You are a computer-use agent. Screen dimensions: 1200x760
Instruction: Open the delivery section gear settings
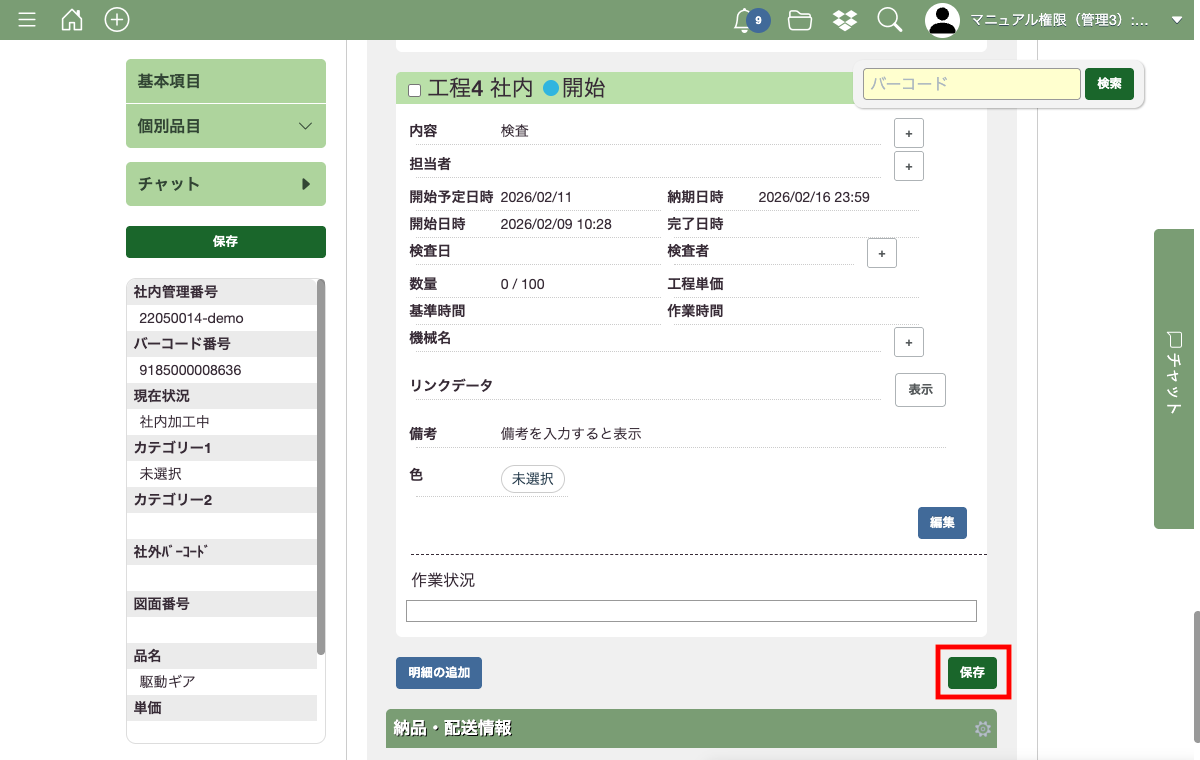point(983,729)
